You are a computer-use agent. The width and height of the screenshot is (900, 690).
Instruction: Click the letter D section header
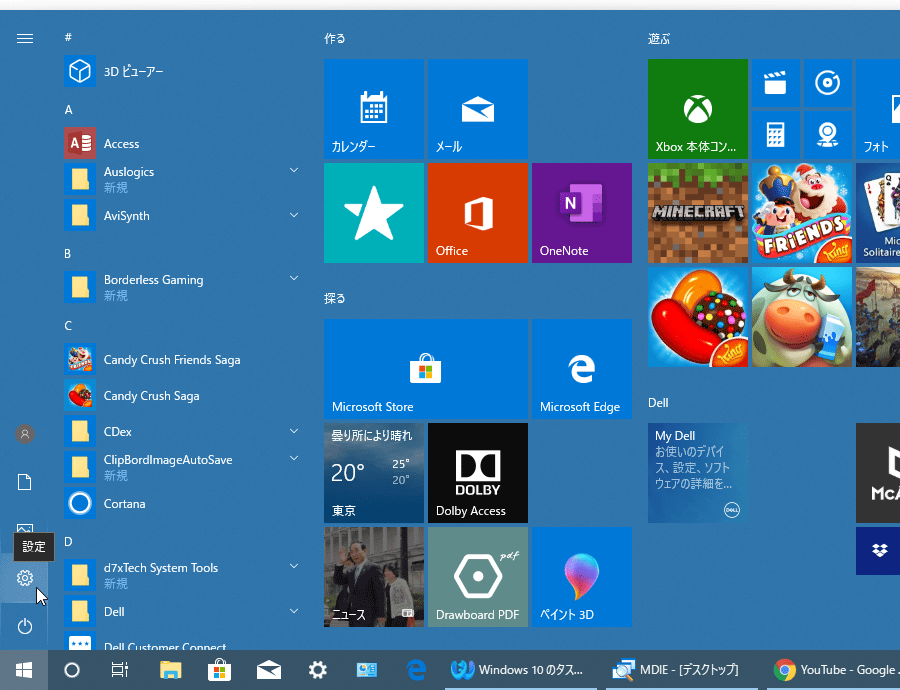tap(68, 542)
